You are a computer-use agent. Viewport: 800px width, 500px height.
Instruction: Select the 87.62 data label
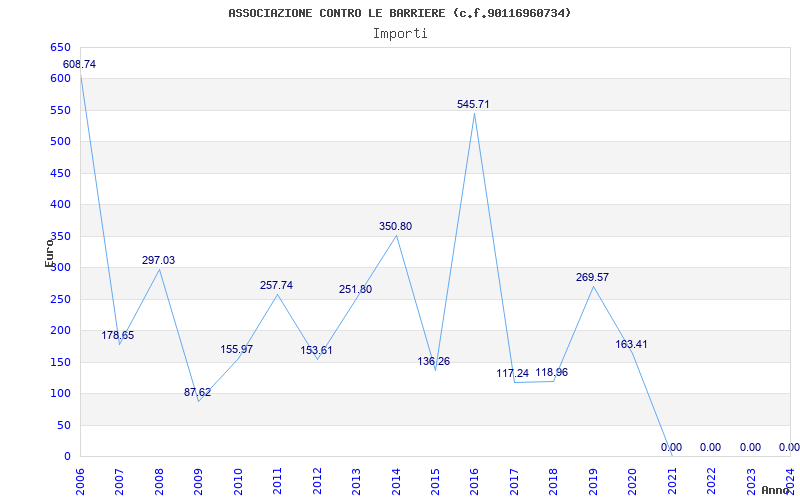click(197, 392)
